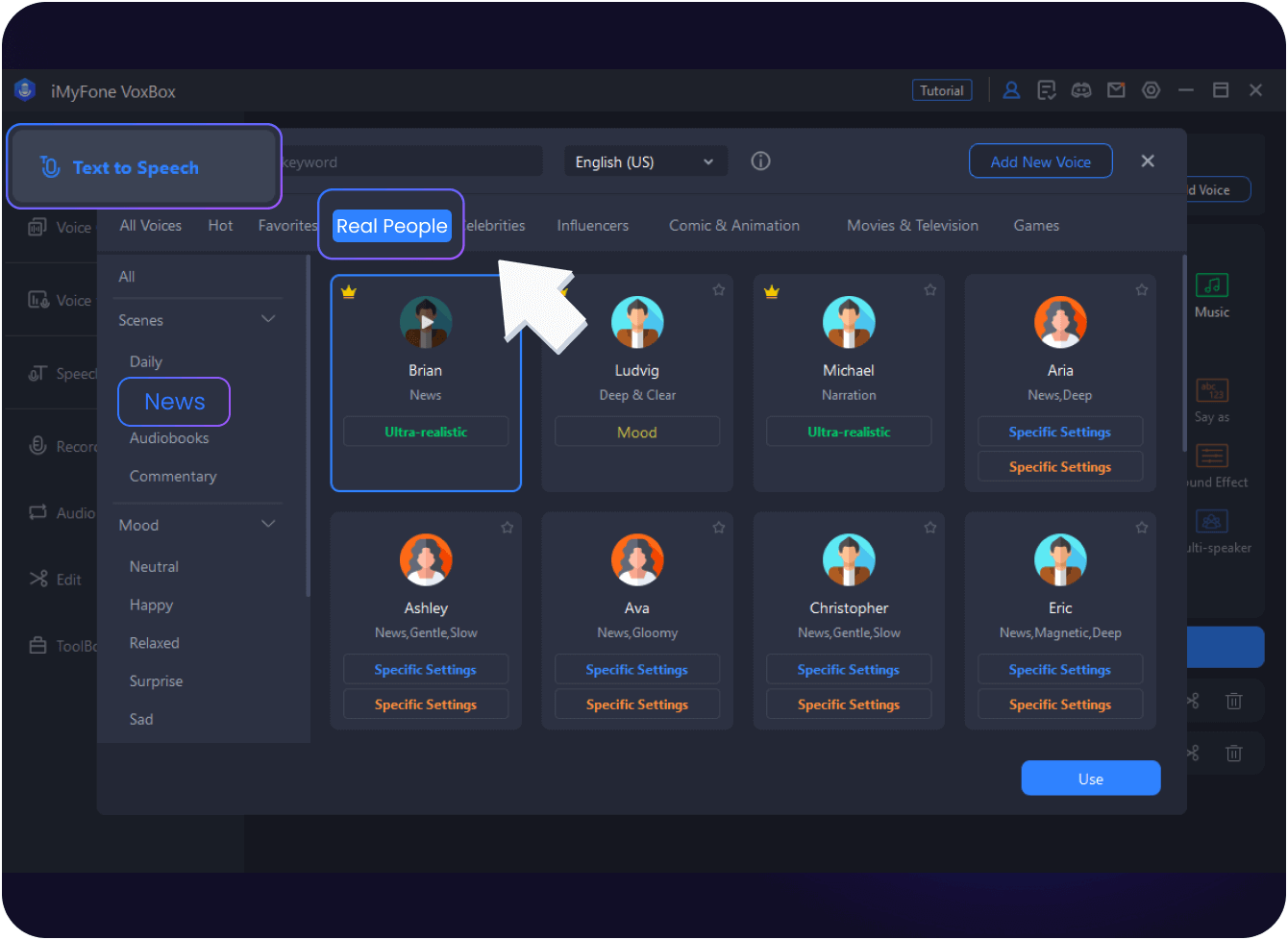The width and height of the screenshot is (1288, 940).
Task: Click the Use button
Action: click(x=1091, y=779)
